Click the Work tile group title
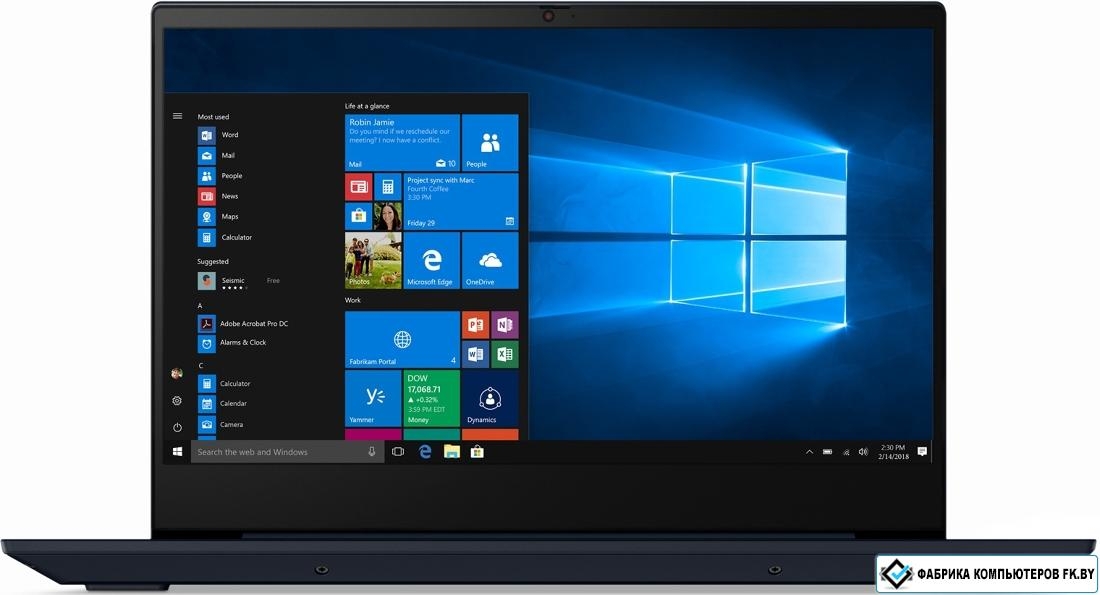 353,300
